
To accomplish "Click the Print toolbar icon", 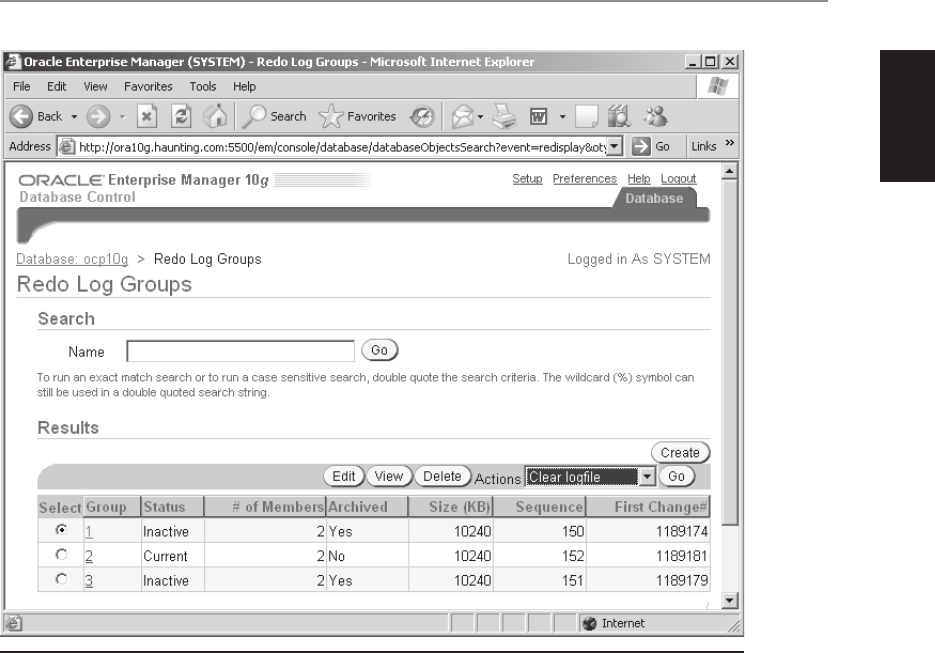I will (504, 116).
